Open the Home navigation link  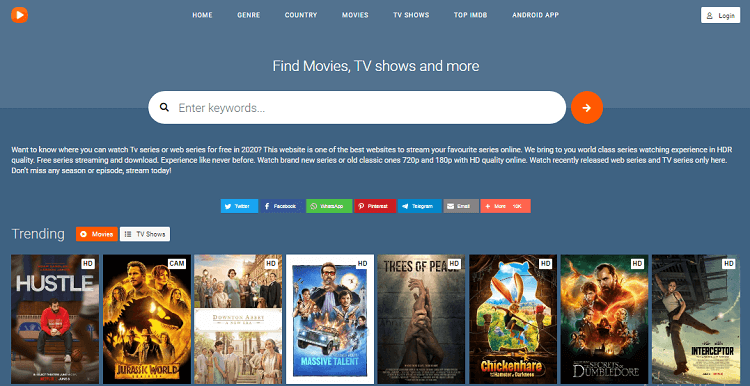[202, 15]
